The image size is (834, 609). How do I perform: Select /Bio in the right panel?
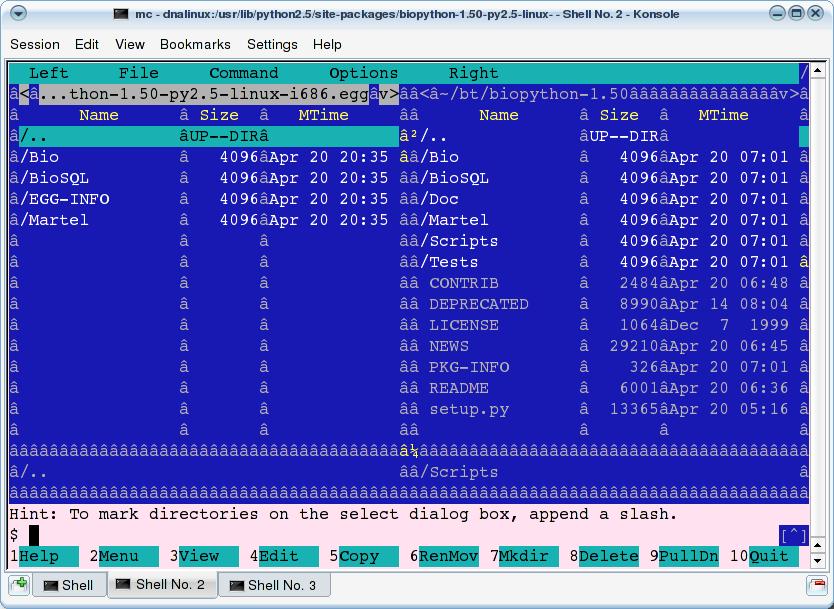604,157
